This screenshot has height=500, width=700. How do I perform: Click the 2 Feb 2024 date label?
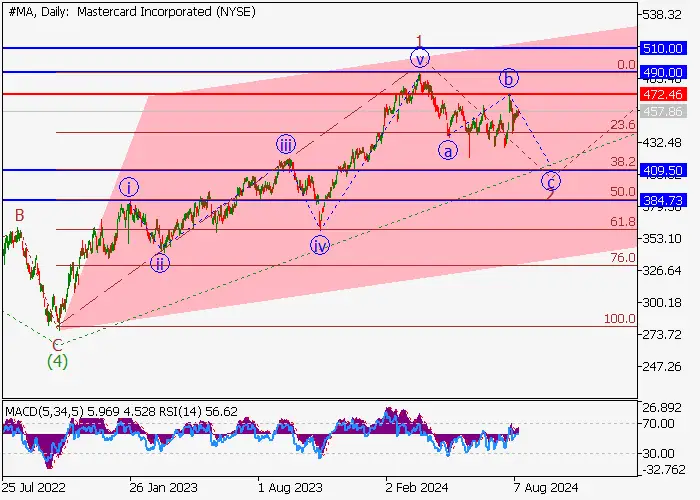click(417, 487)
